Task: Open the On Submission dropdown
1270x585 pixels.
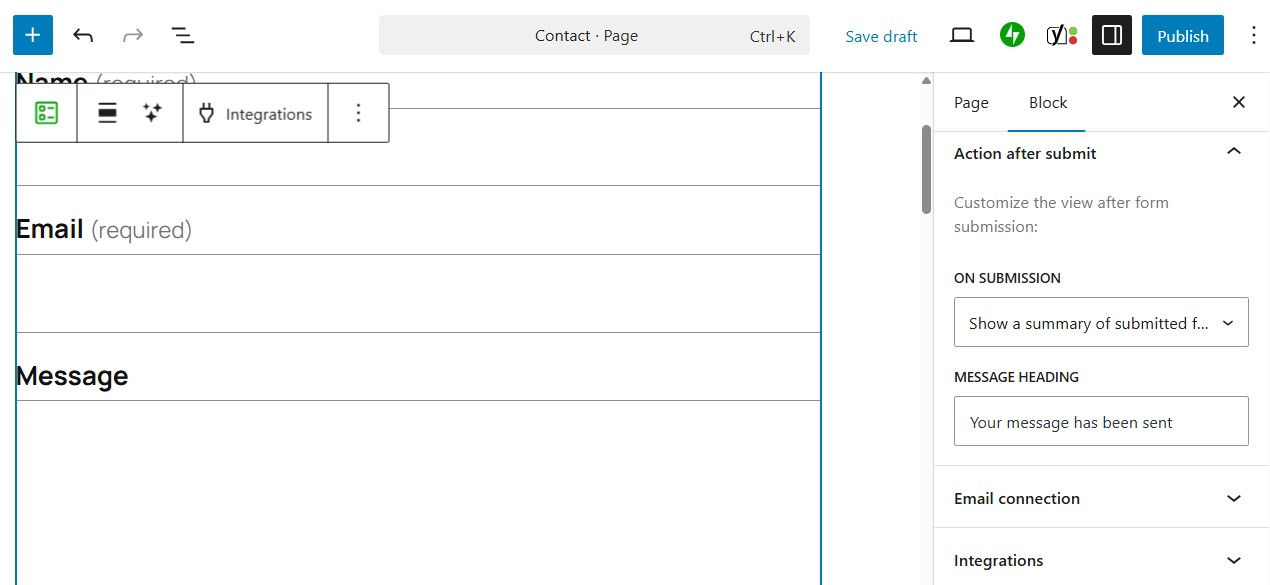Action: click(1100, 322)
